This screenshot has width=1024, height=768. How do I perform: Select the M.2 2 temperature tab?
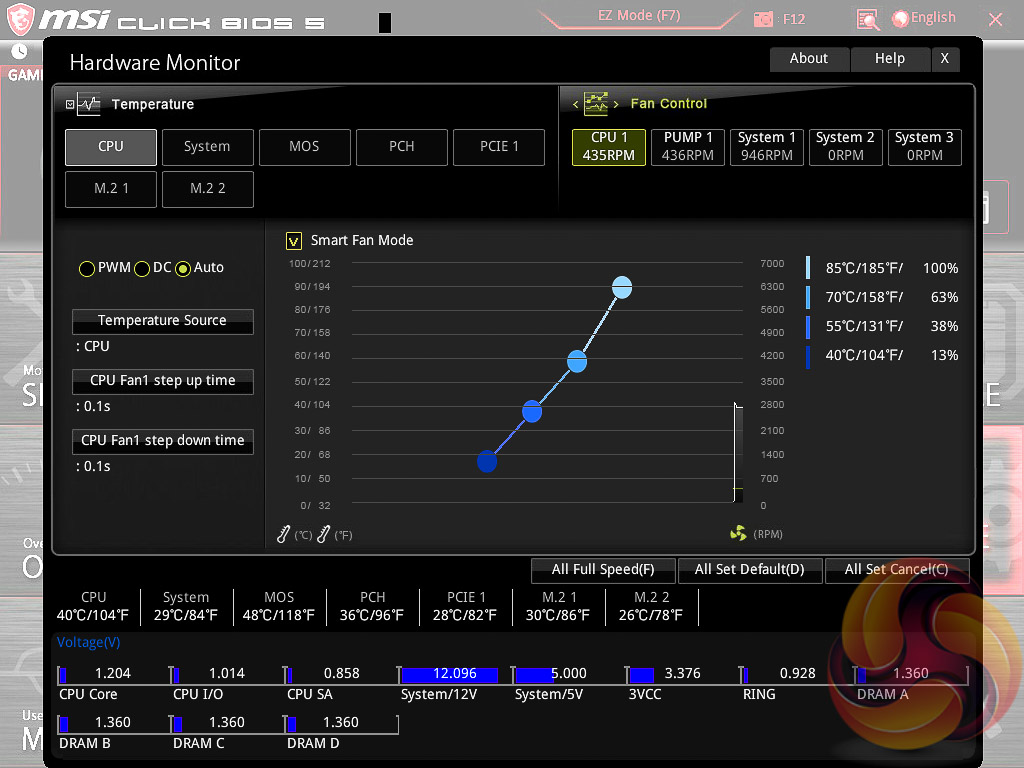pyautogui.click(x=208, y=189)
